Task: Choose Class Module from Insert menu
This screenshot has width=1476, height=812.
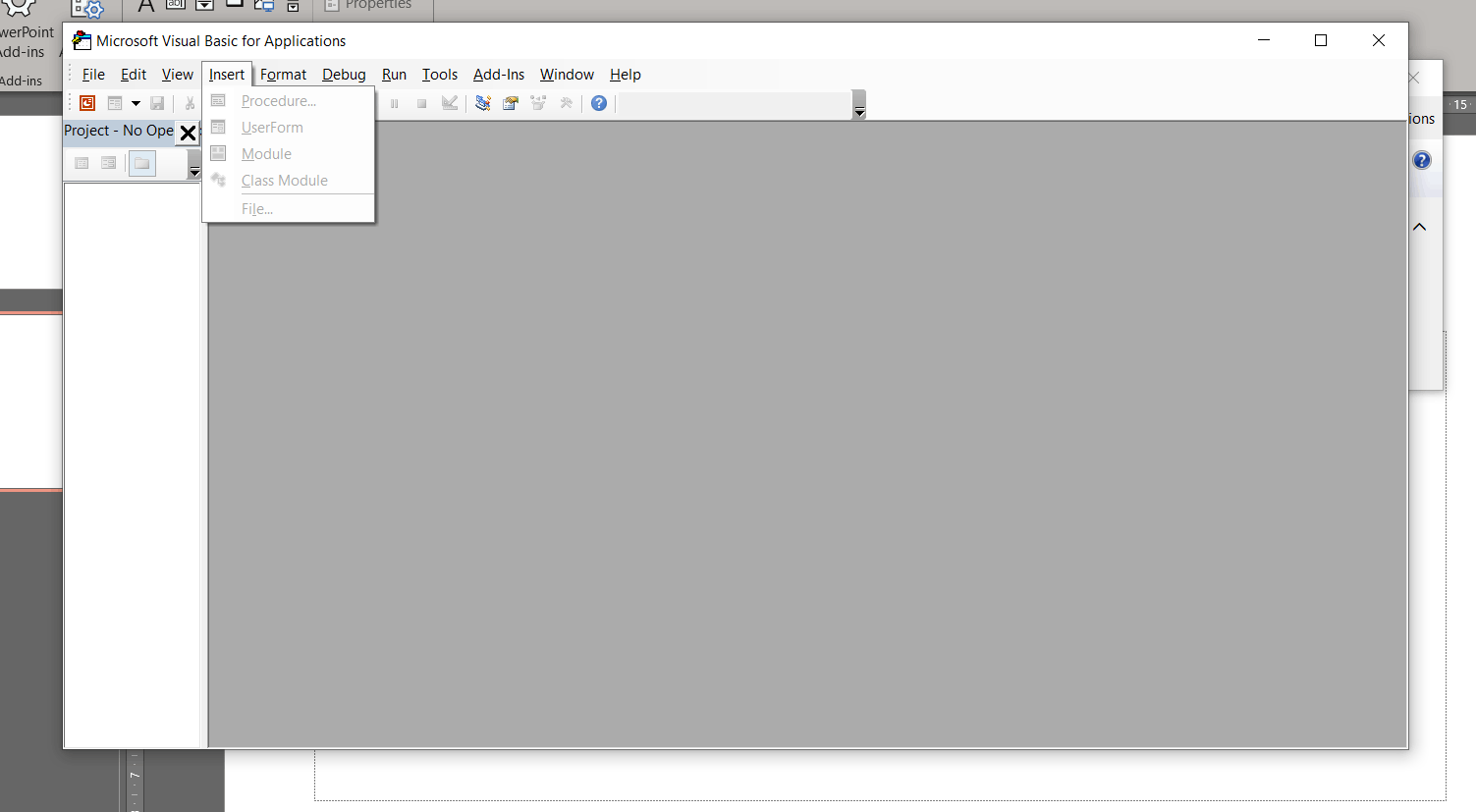Action: pos(285,180)
